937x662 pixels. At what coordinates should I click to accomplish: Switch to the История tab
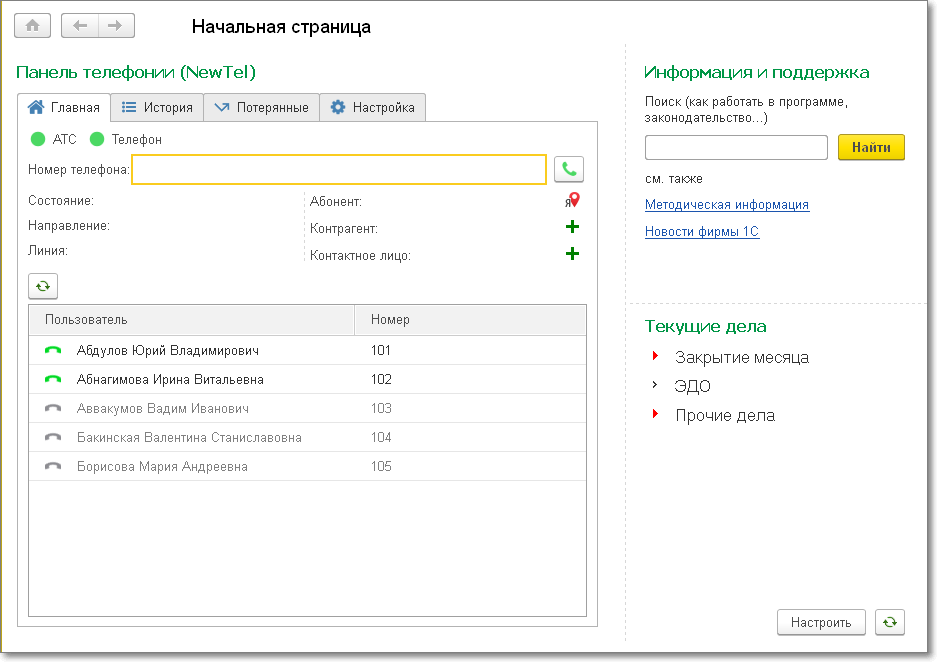pos(157,107)
